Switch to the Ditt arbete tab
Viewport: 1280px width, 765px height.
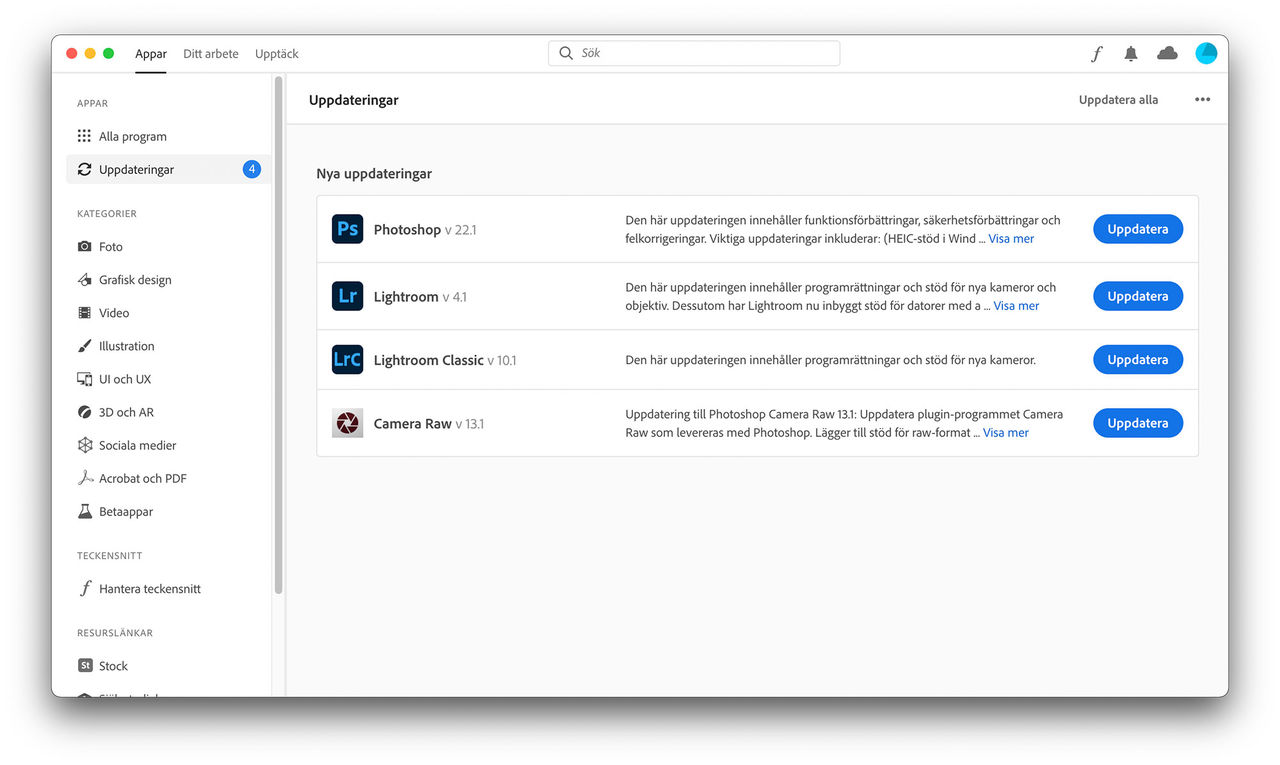click(x=211, y=54)
